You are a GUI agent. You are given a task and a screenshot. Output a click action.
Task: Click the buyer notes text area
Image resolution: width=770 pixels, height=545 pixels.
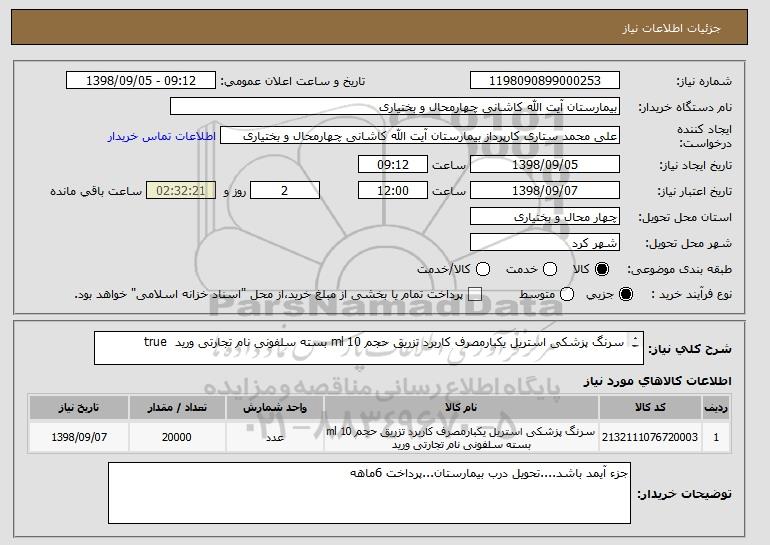(369, 493)
